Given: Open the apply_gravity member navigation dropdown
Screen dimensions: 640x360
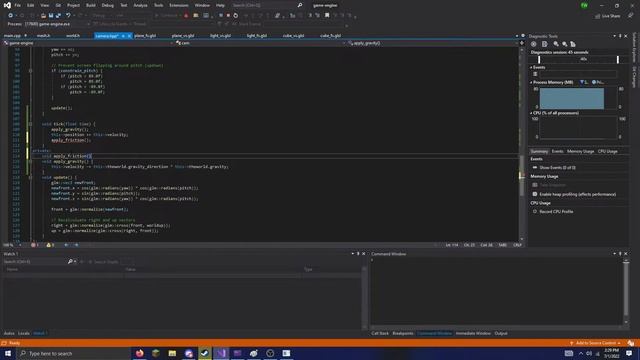Looking at the screenshot, I should [433, 43].
